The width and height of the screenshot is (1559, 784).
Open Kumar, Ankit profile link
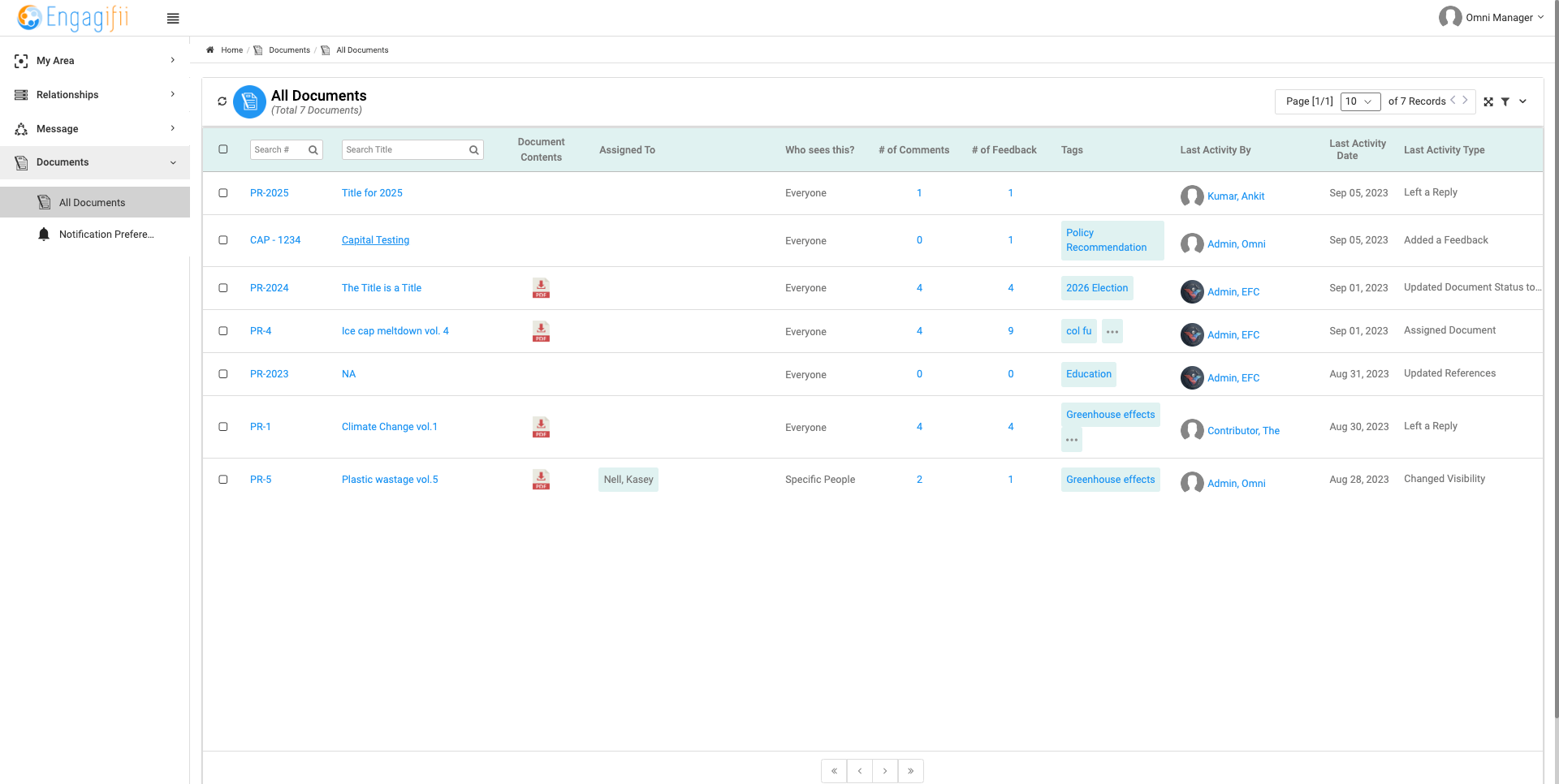click(x=1236, y=196)
